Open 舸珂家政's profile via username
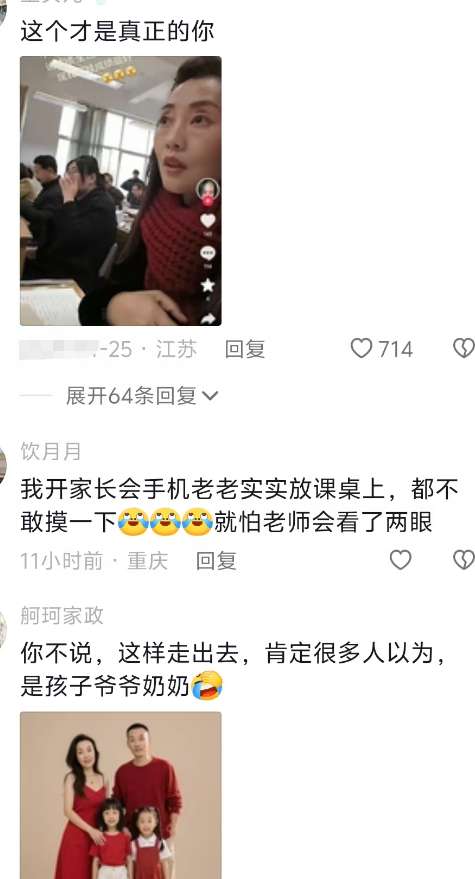 62,616
